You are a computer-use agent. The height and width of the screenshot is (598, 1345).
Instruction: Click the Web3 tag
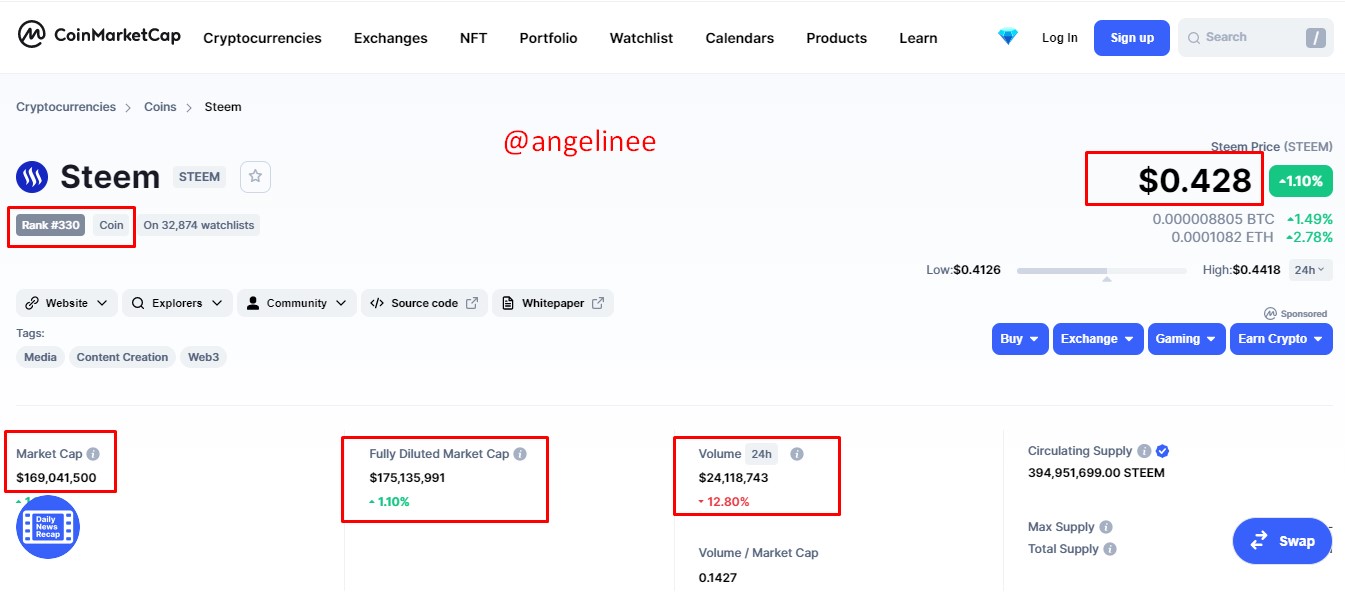click(203, 357)
